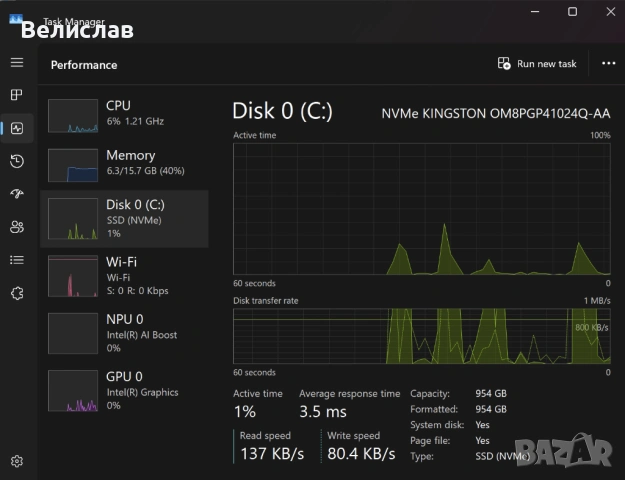Select the CPU performance item
Viewport: 625px width, 480px height.
coord(124,115)
